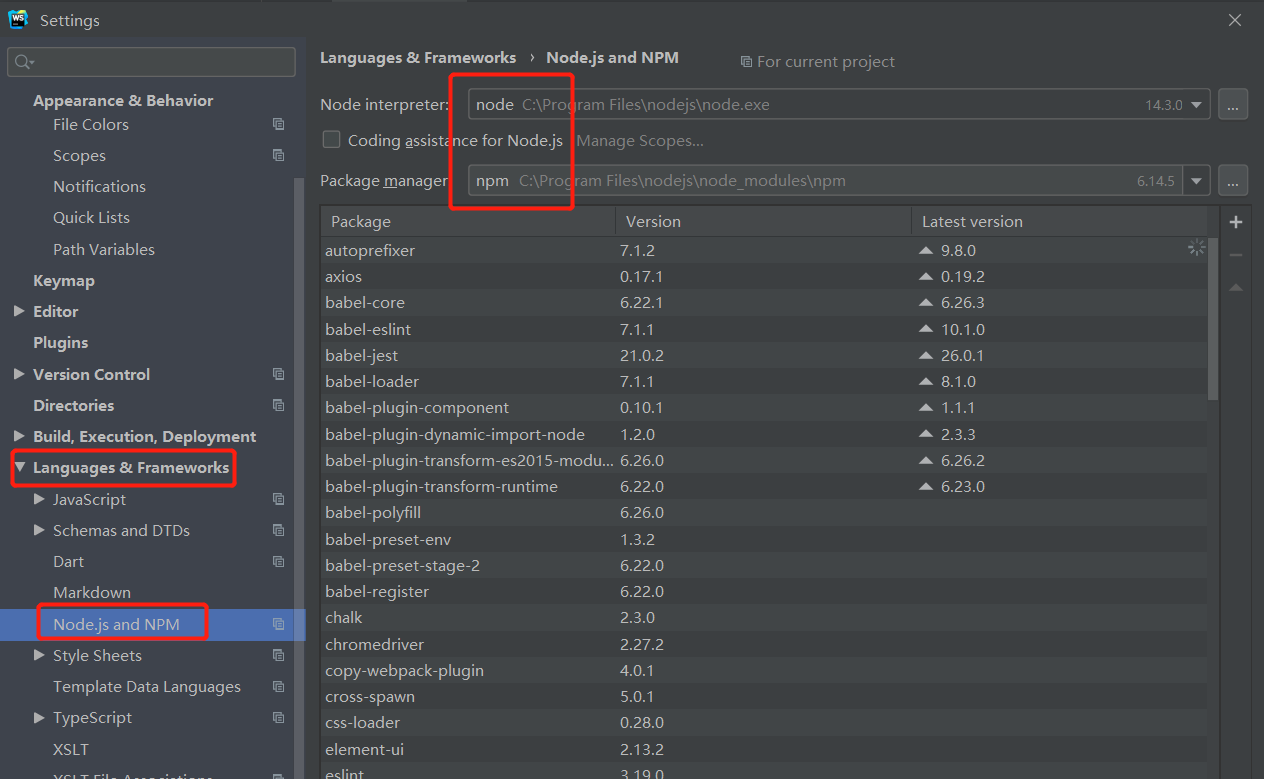
Task: Click project-level icon next to Version Control
Action: click(279, 374)
